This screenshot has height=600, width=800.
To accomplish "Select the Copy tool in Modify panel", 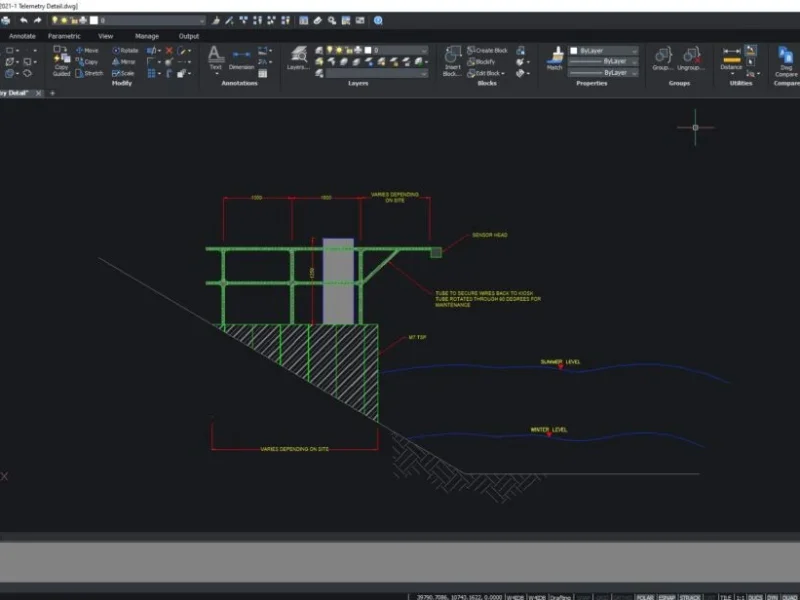I will 87,62.
